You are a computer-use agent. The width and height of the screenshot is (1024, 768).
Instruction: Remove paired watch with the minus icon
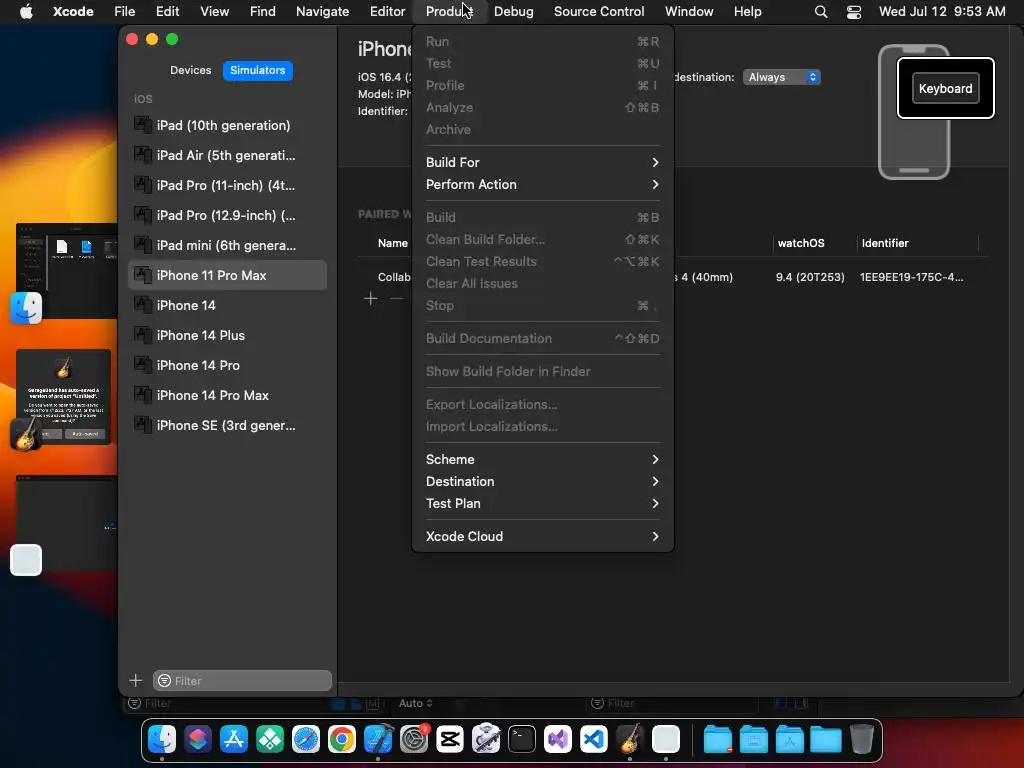(x=396, y=298)
